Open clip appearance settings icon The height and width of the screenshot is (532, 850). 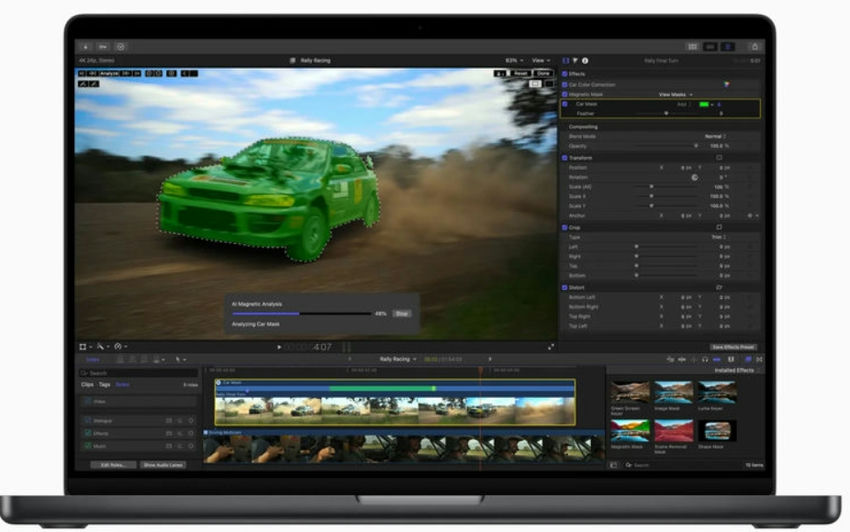(731, 360)
